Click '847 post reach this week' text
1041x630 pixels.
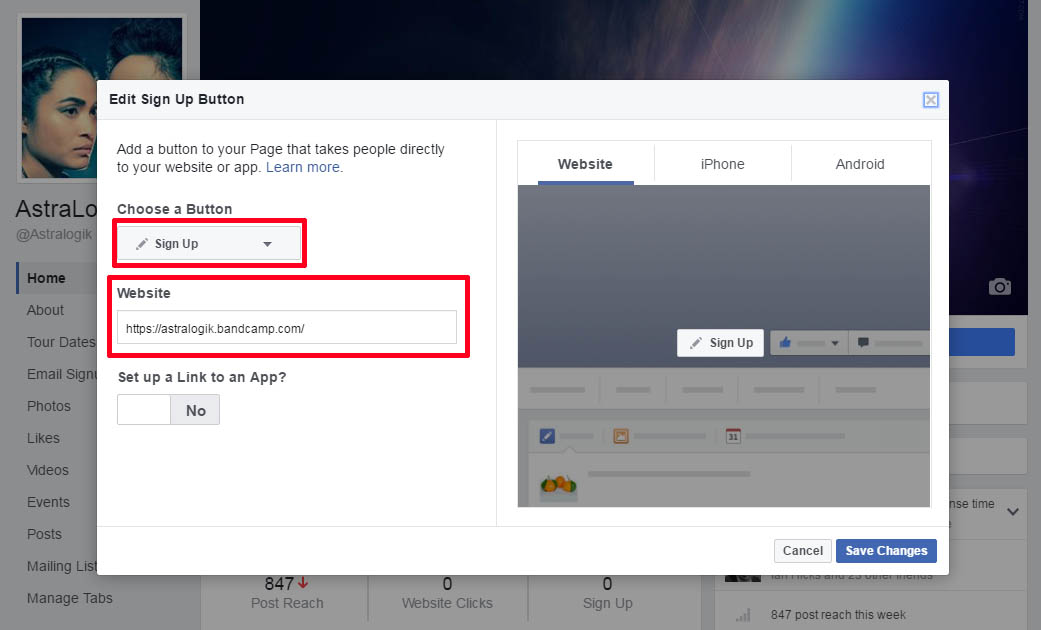(838, 615)
